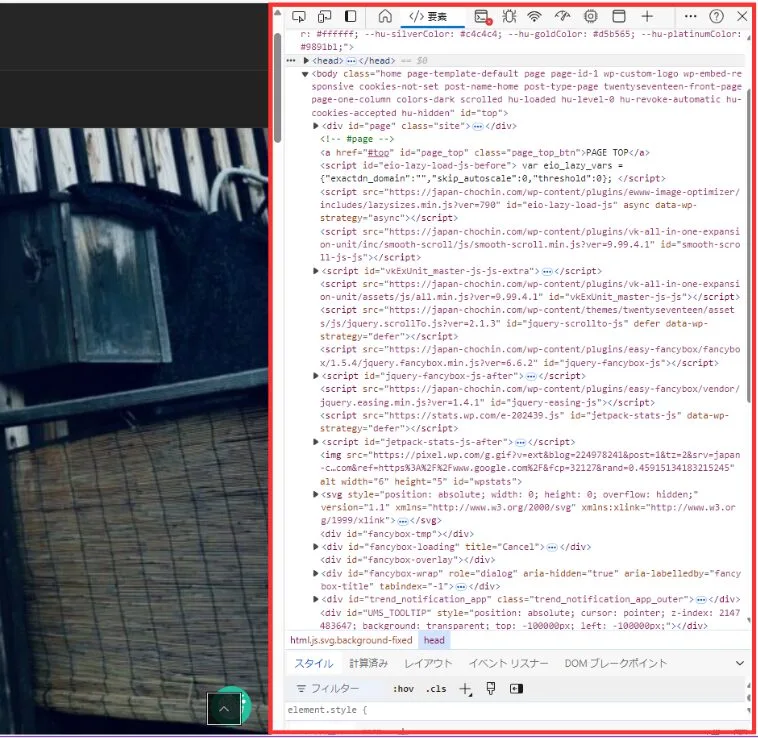Image resolution: width=758 pixels, height=738 pixels.
Task: Select the head breadcrumb item
Action: 434,640
